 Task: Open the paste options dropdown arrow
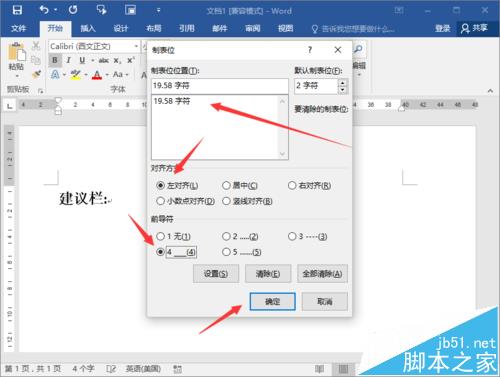[x=17, y=76]
